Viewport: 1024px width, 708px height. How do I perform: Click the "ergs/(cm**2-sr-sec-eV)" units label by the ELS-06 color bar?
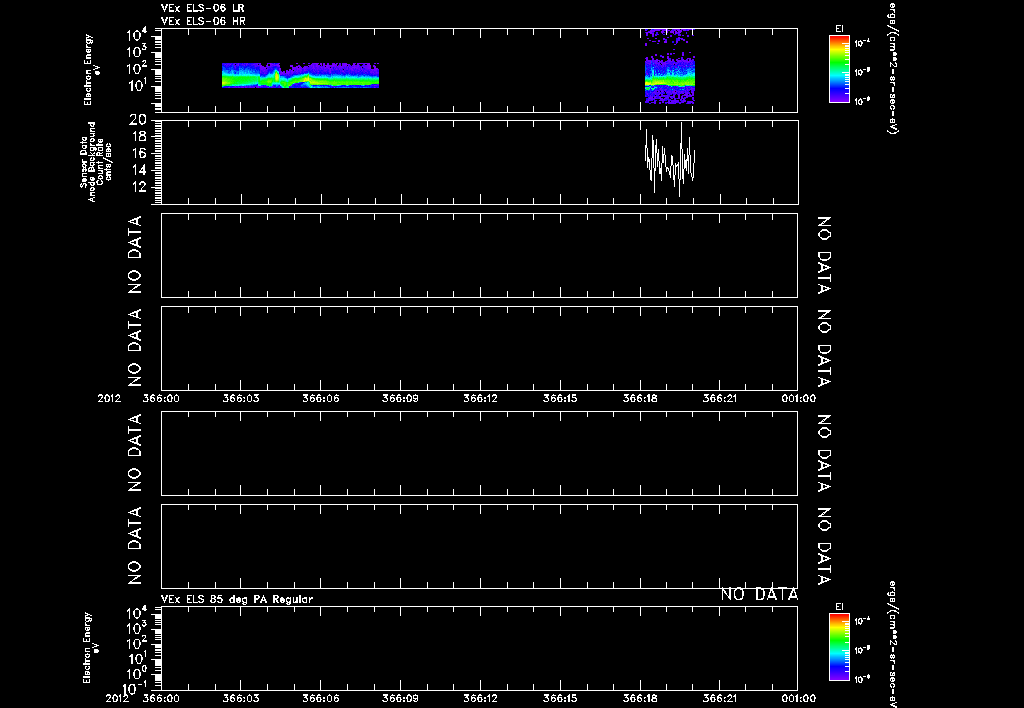point(893,68)
